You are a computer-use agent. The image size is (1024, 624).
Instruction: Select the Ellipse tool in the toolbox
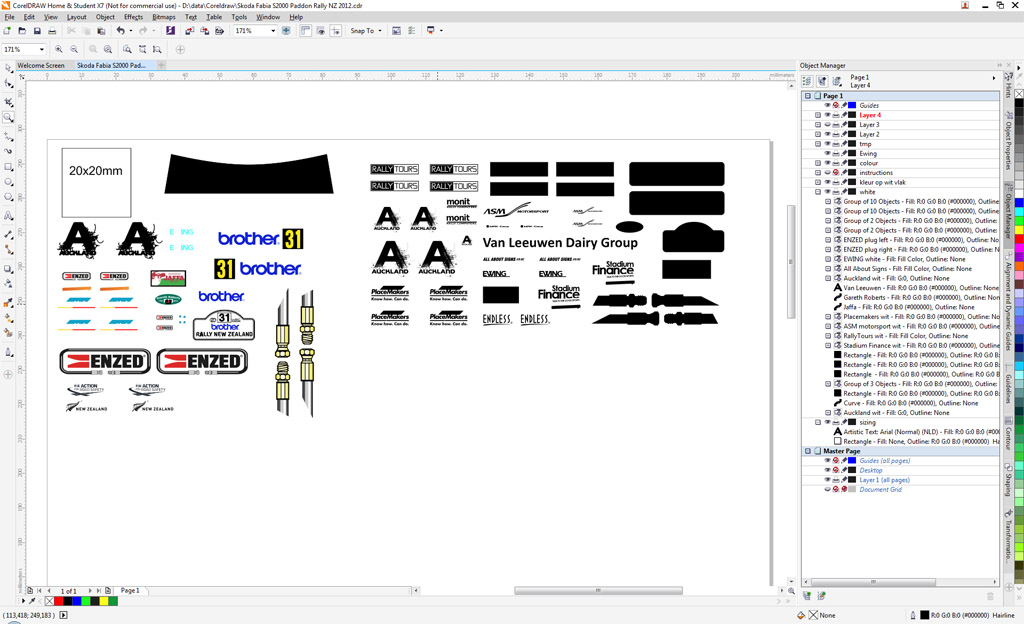[x=8, y=182]
